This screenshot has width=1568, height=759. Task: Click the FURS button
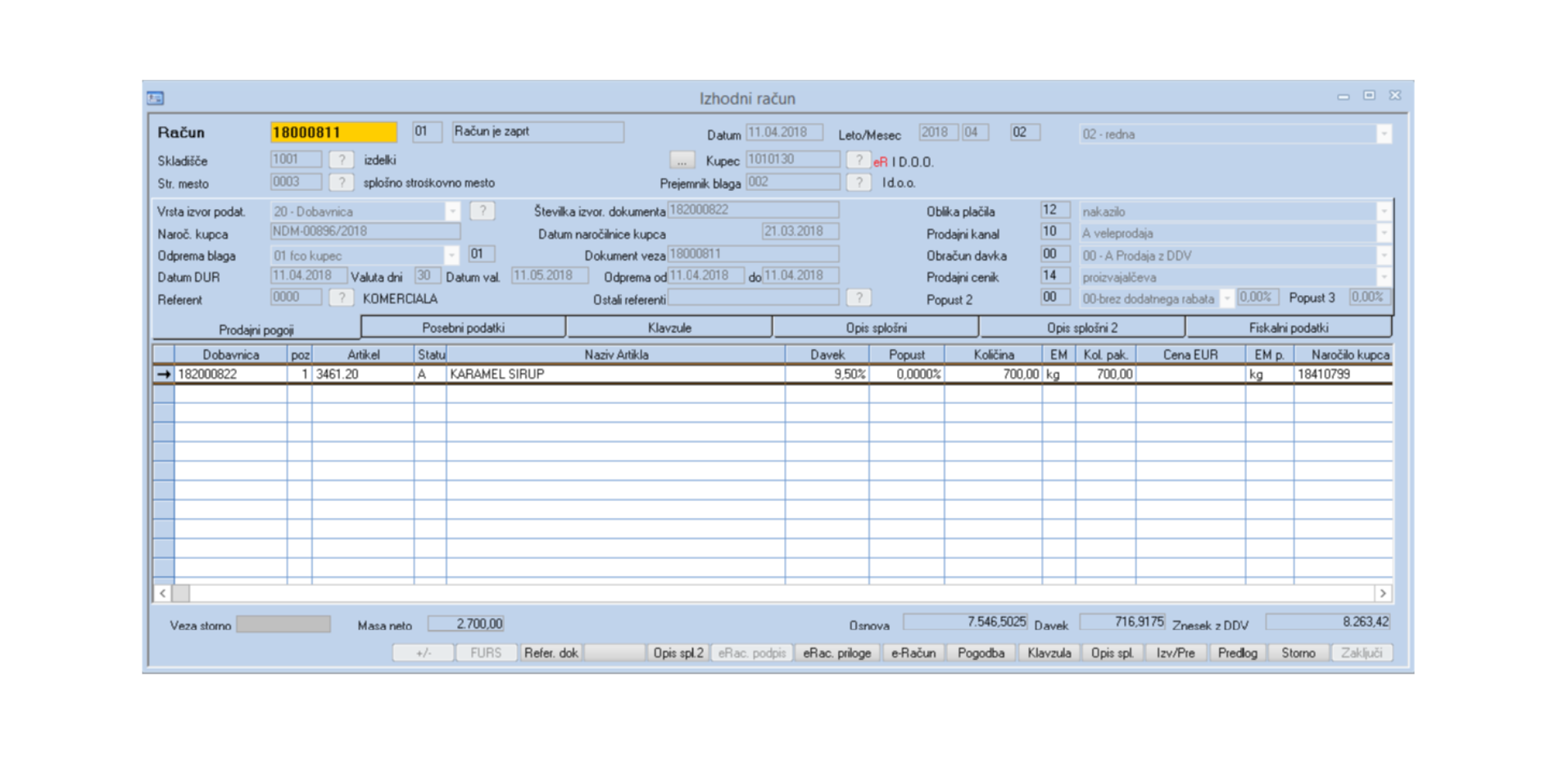click(486, 652)
